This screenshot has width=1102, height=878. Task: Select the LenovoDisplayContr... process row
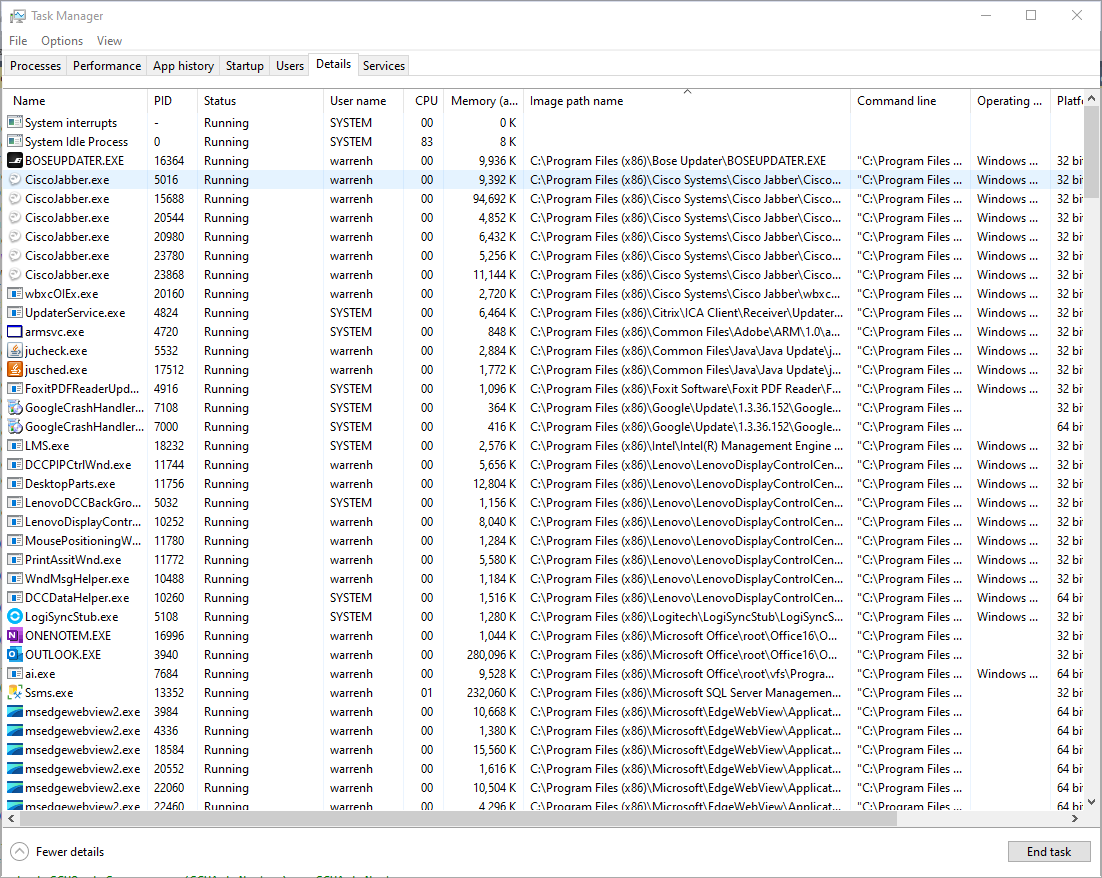tap(545, 522)
